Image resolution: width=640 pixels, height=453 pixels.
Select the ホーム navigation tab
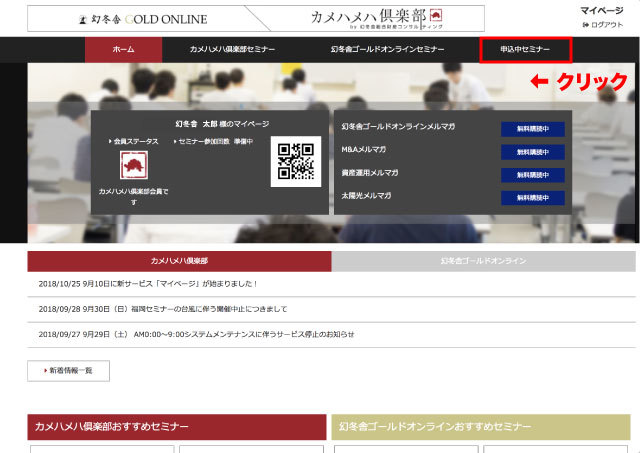tap(123, 49)
